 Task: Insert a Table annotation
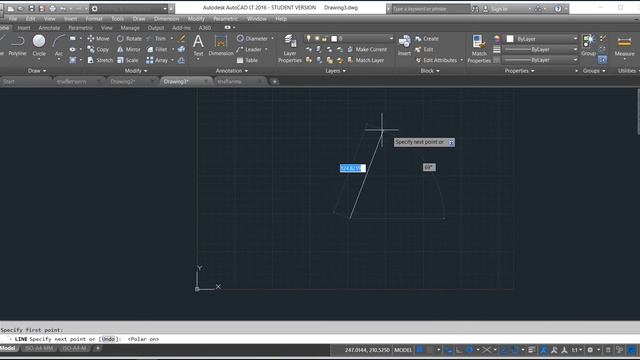tap(247, 60)
